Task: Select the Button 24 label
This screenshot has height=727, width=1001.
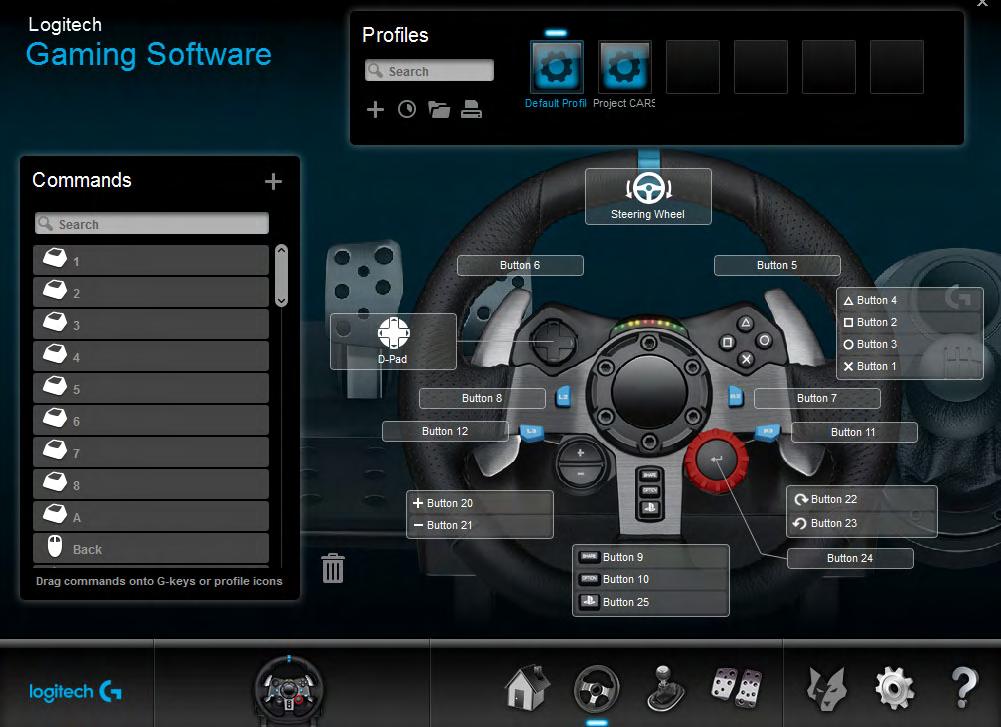Action: (x=850, y=558)
